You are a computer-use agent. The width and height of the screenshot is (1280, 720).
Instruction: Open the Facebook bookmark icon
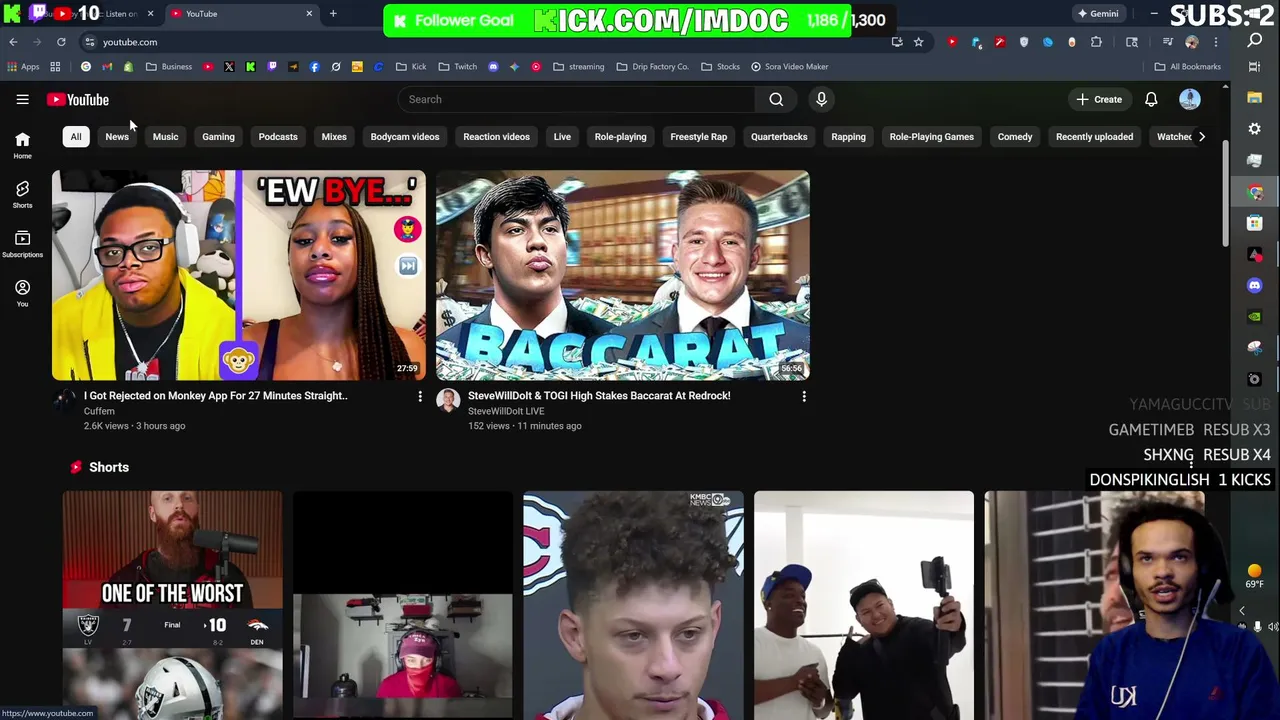(314, 67)
